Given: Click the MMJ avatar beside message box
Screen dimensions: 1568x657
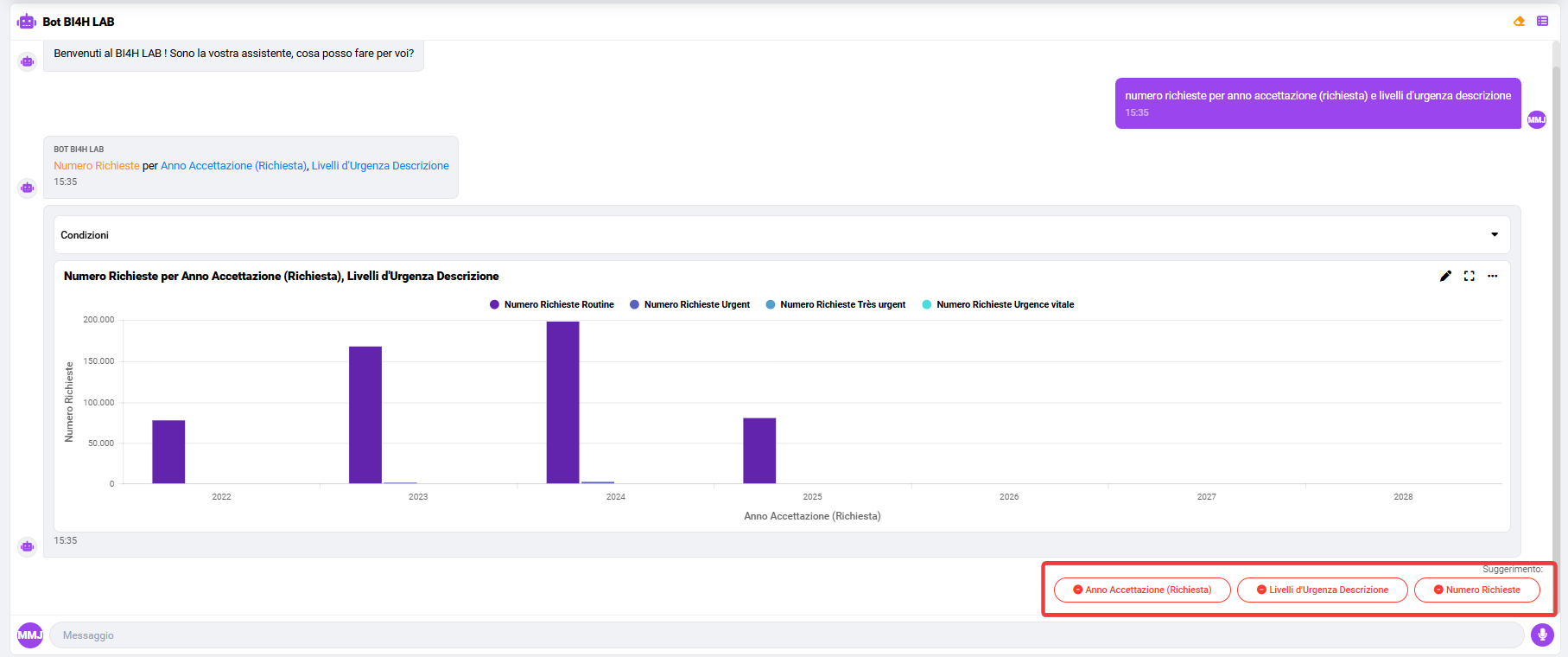Looking at the screenshot, I should (30, 635).
